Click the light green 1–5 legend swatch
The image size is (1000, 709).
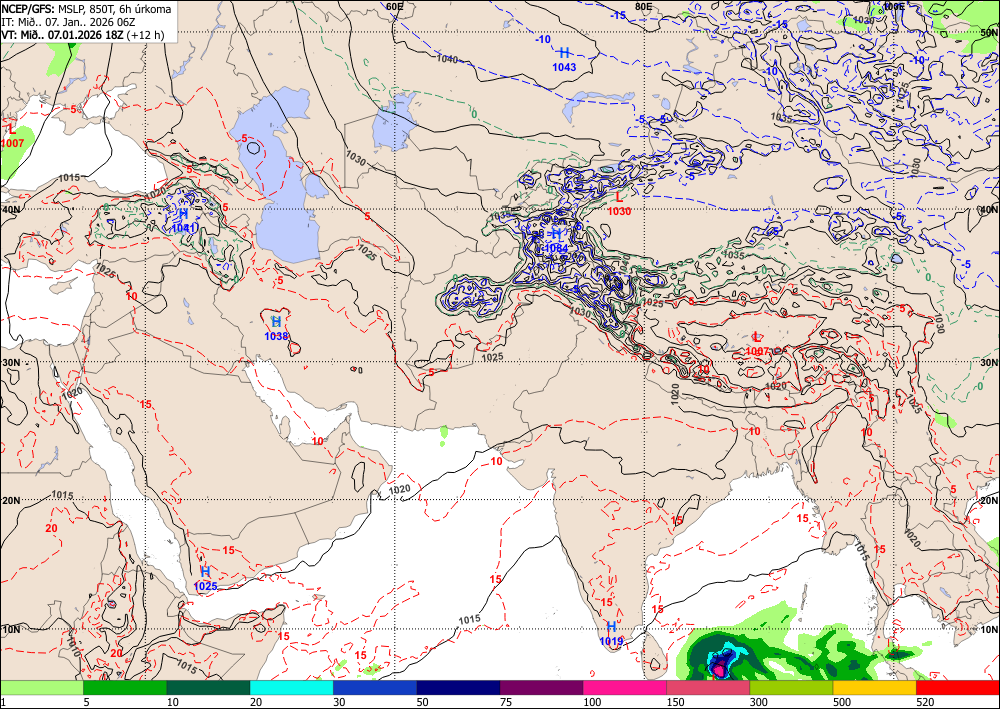coord(41,687)
